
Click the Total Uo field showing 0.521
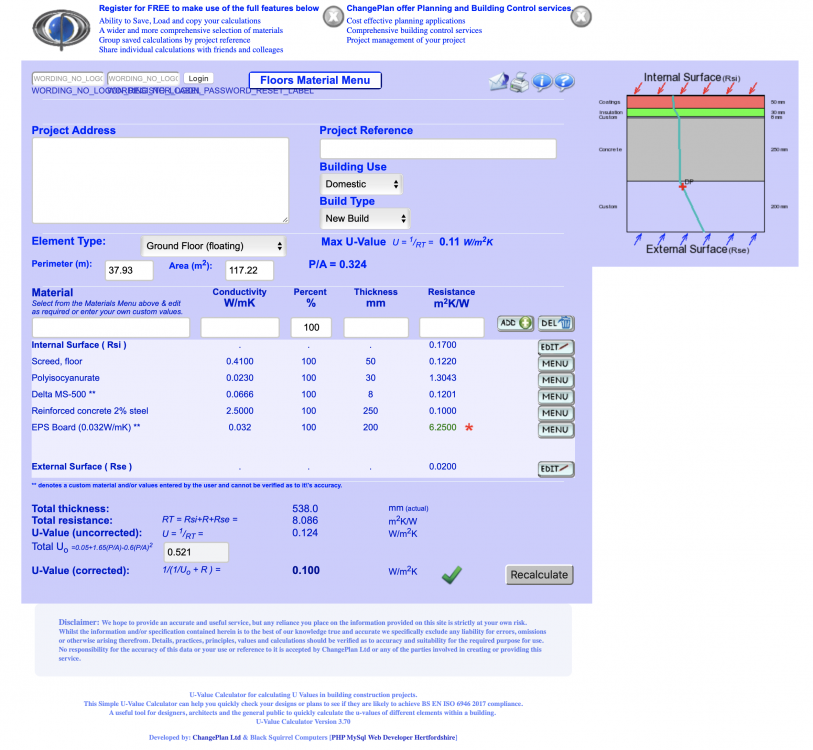(x=196, y=552)
